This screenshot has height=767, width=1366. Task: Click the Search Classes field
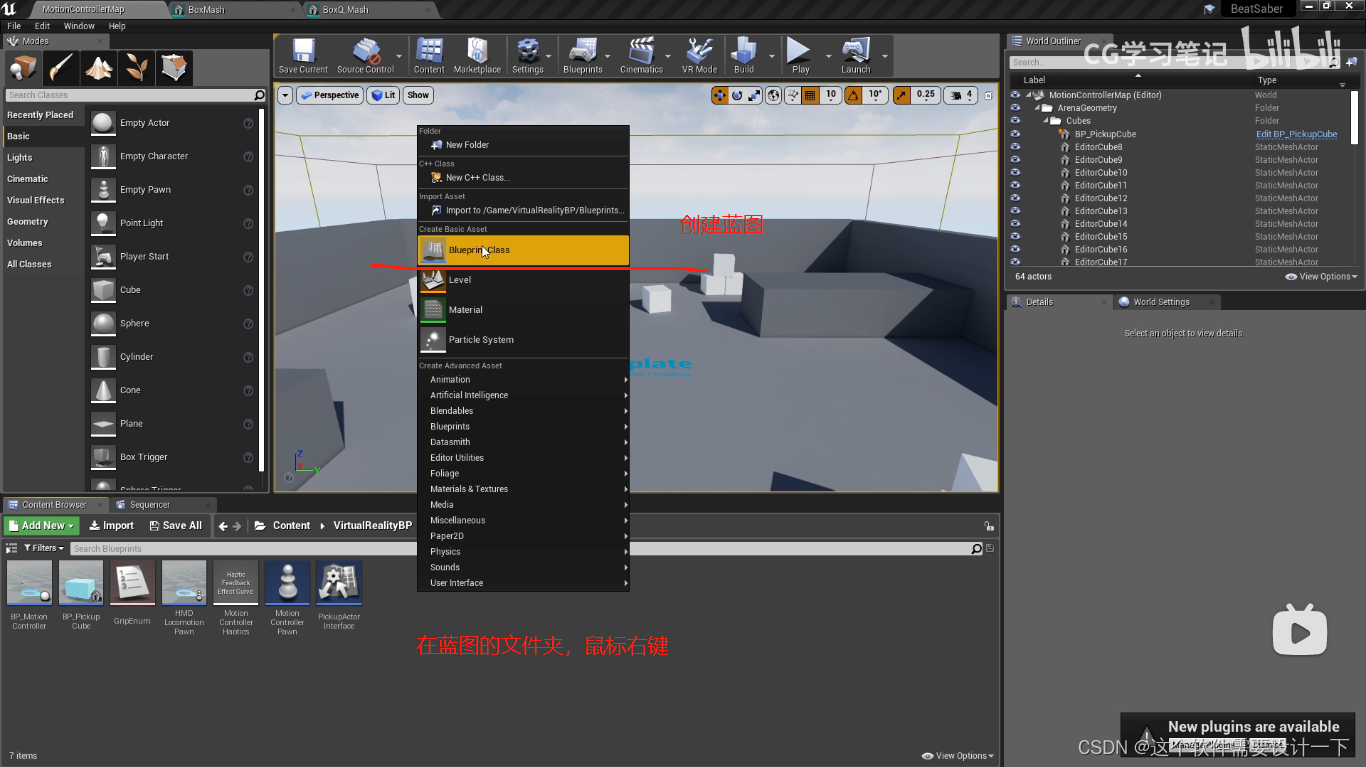(136, 95)
